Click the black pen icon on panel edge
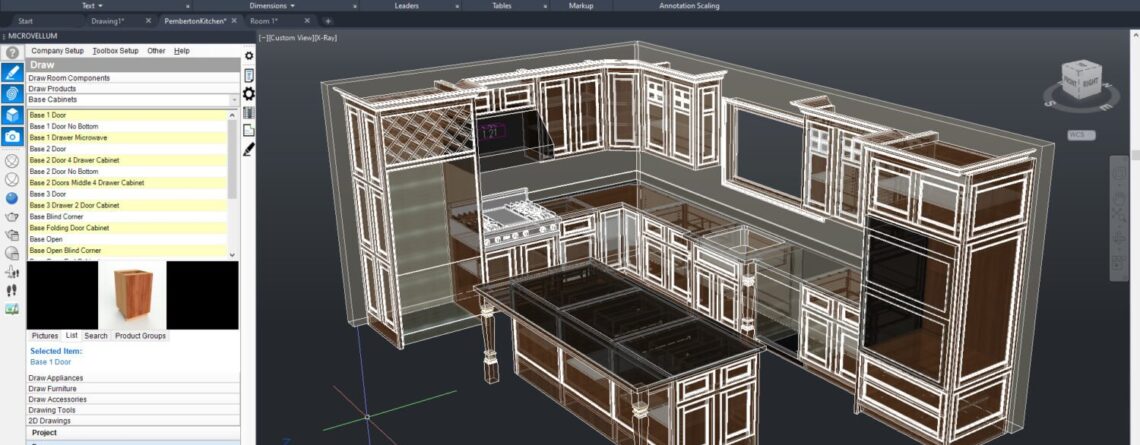The image size is (1140, 445). [249, 149]
